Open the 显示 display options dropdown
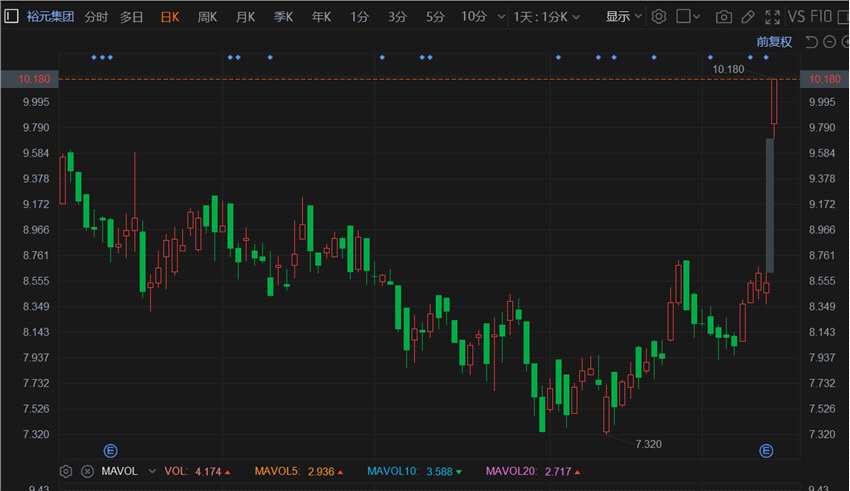Viewport: 850px width, 491px height. pyautogui.click(x=623, y=17)
